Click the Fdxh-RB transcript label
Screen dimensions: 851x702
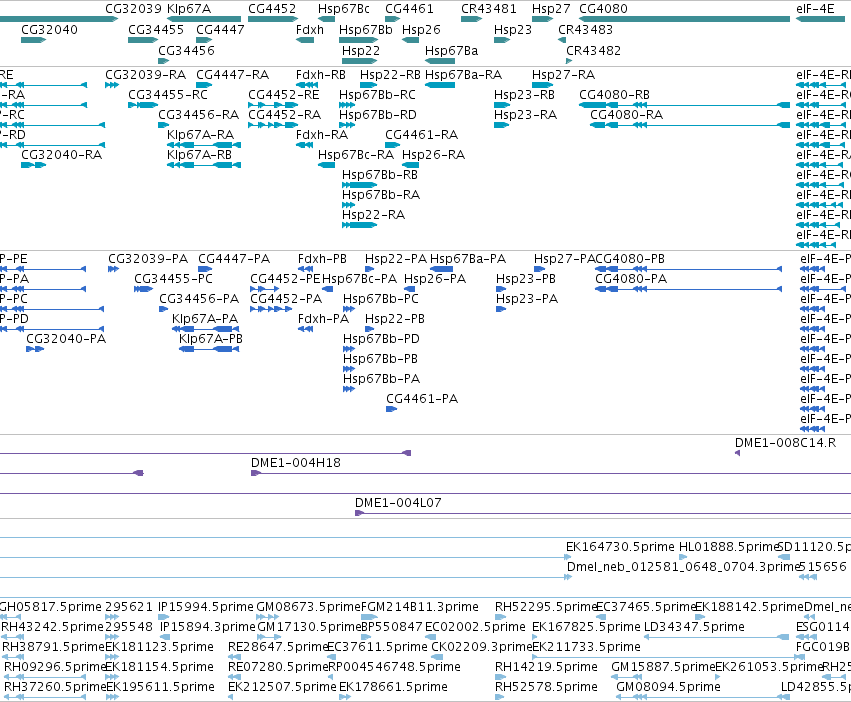tap(321, 74)
